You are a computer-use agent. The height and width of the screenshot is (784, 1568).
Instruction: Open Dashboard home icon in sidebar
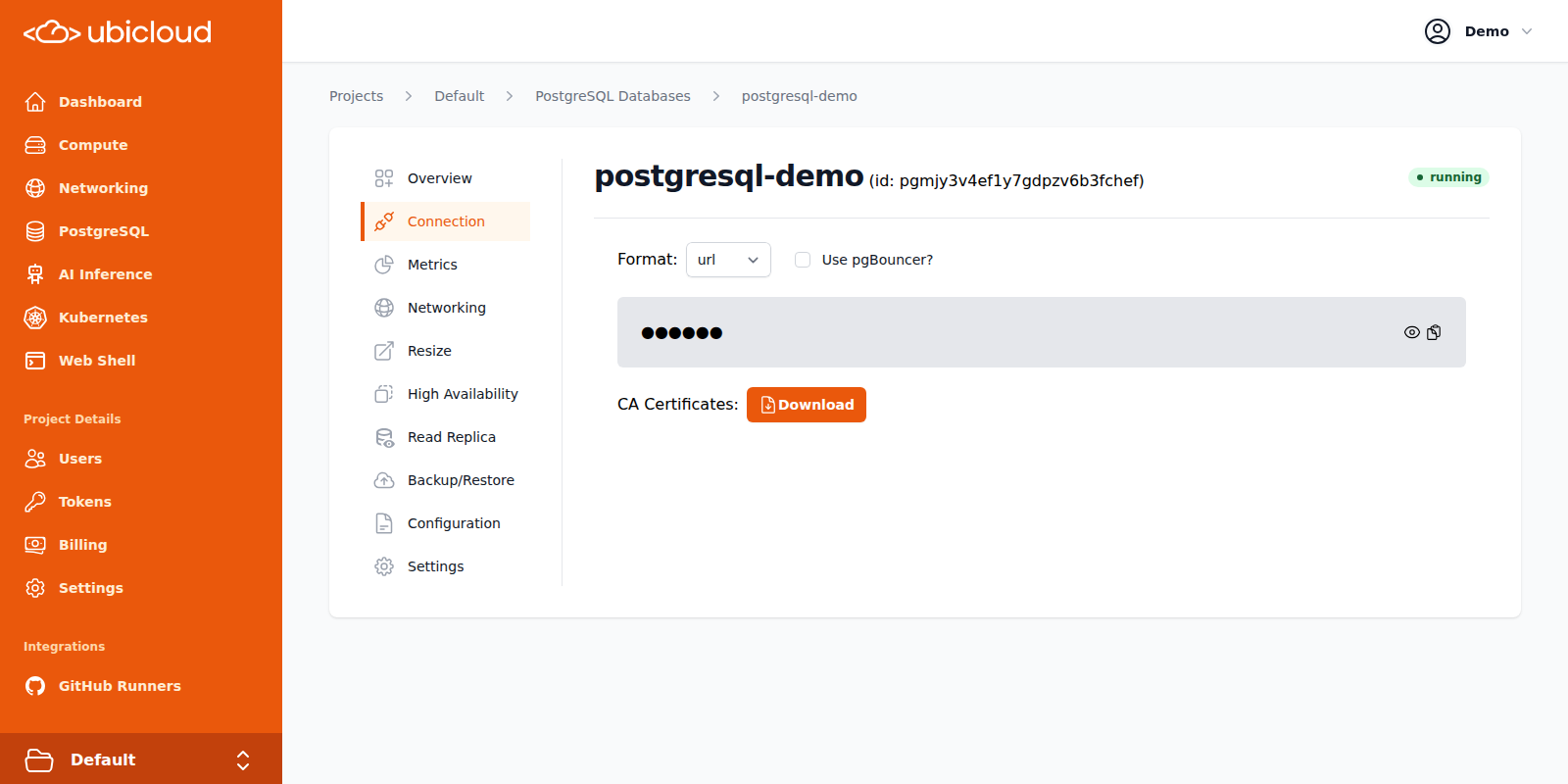click(x=35, y=102)
